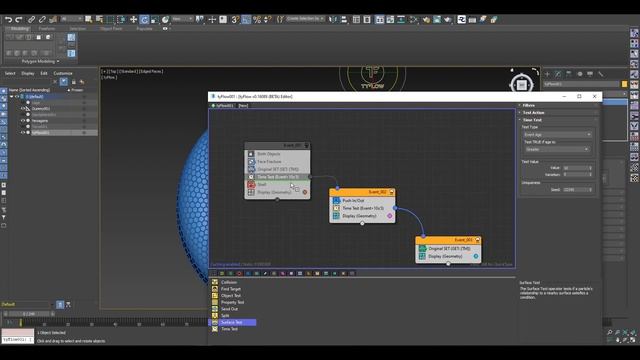
Task: Collapse the 0 (default) layer tree arrow
Action: point(12,97)
